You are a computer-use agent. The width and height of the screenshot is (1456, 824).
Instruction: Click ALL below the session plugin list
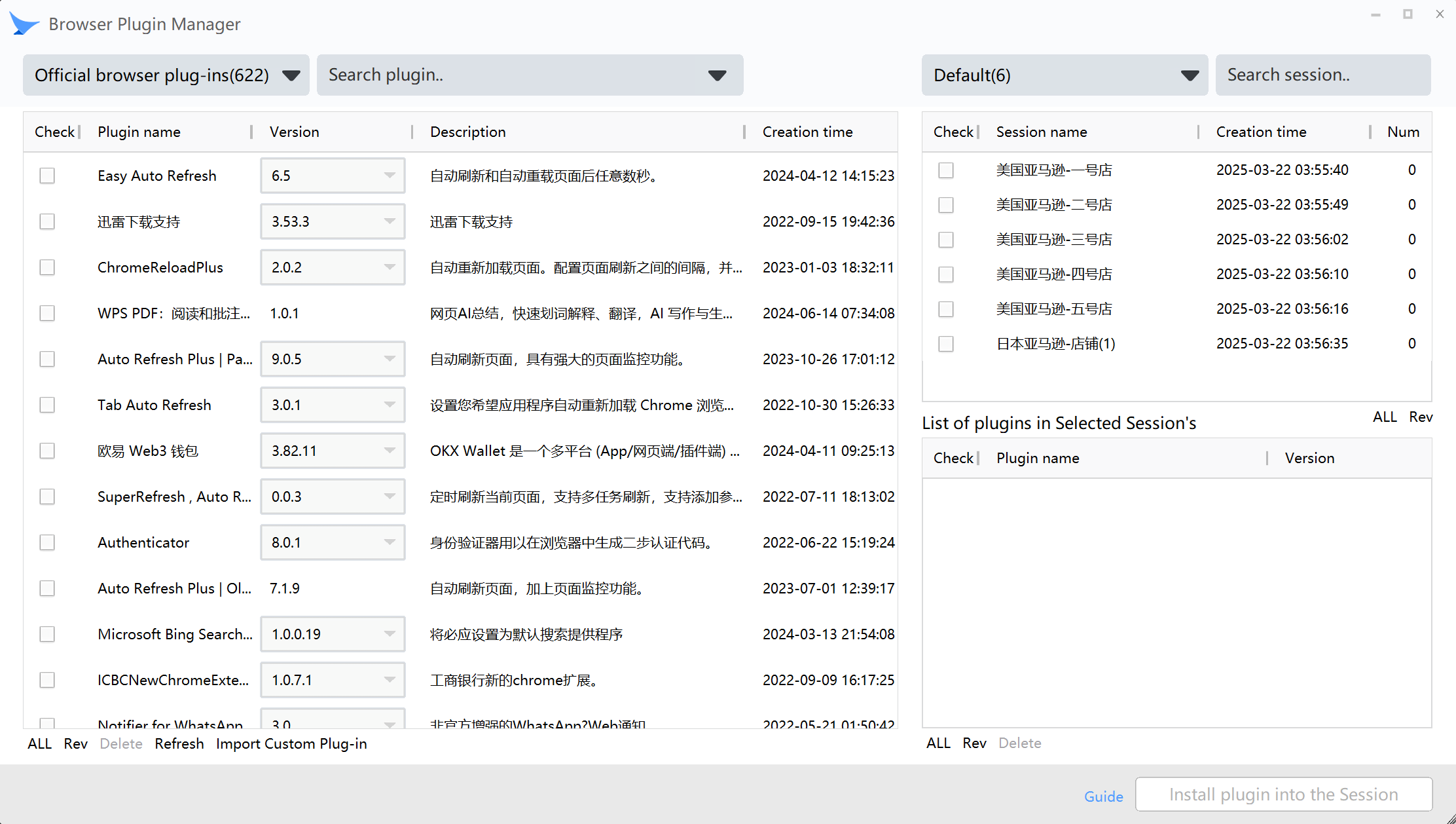(938, 743)
